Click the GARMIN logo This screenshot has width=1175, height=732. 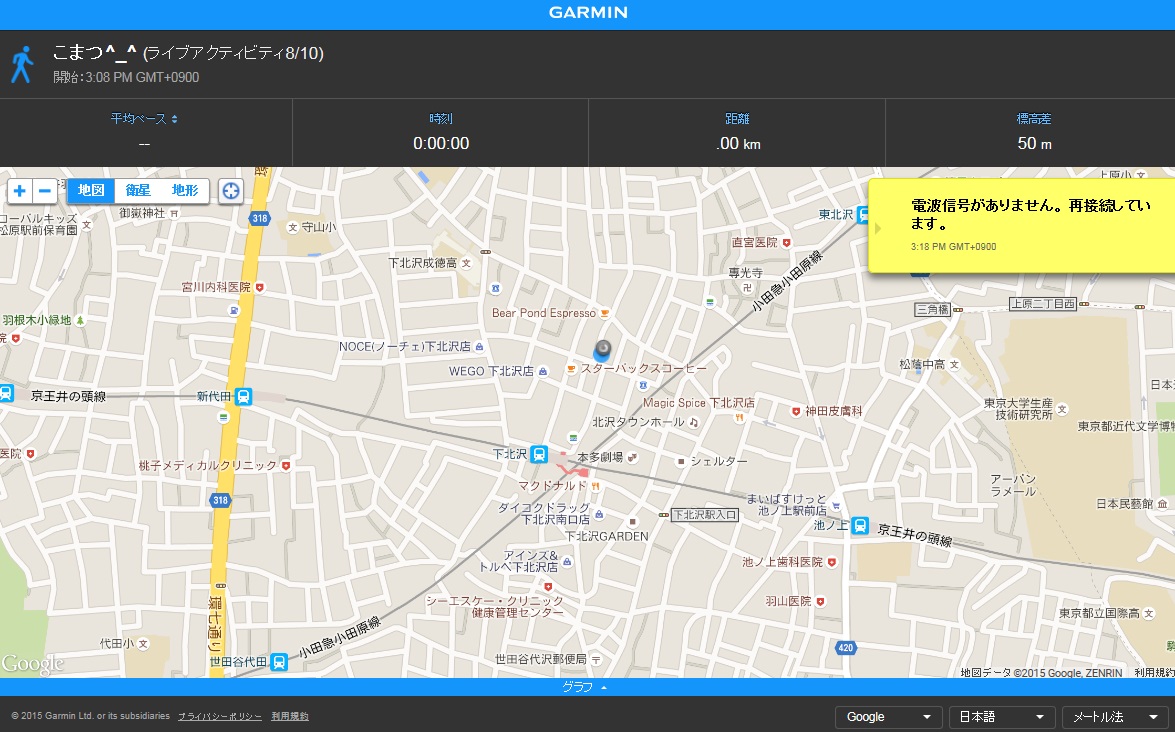588,13
